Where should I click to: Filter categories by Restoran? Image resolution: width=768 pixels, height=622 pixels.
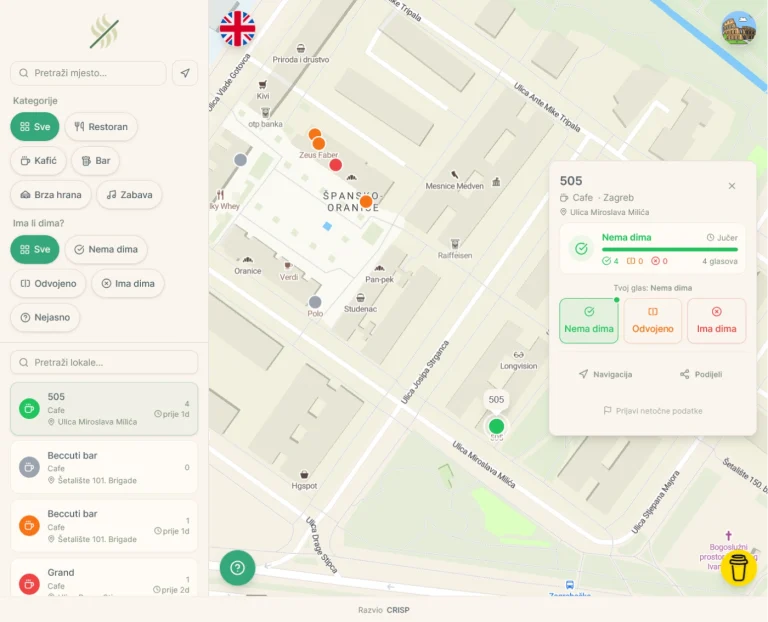pyautogui.click(x=101, y=127)
